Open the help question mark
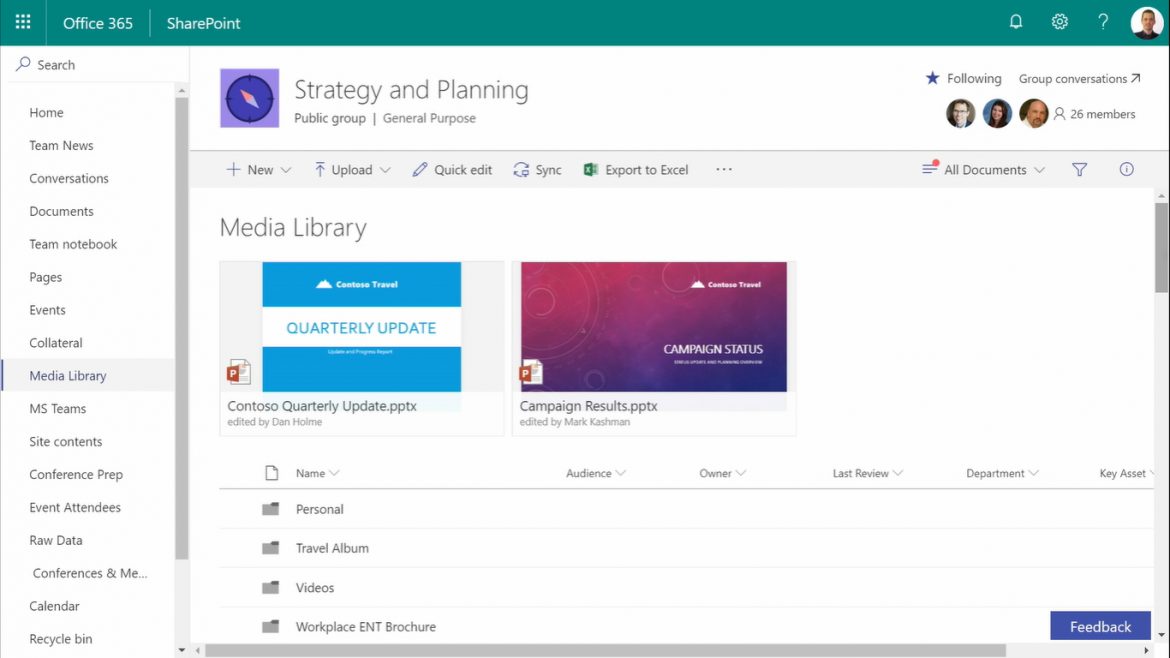The image size is (1170, 658). [x=1102, y=21]
